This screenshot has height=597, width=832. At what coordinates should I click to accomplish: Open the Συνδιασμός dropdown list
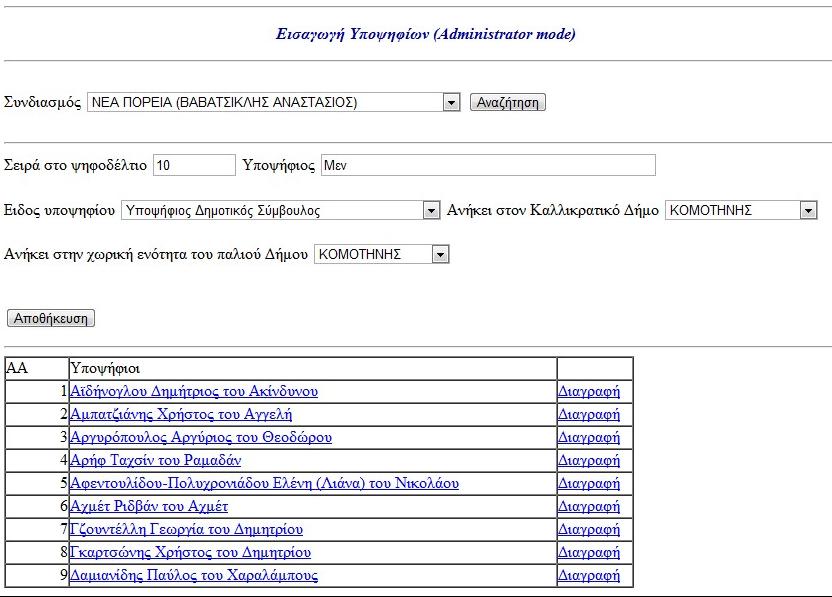pyautogui.click(x=273, y=102)
